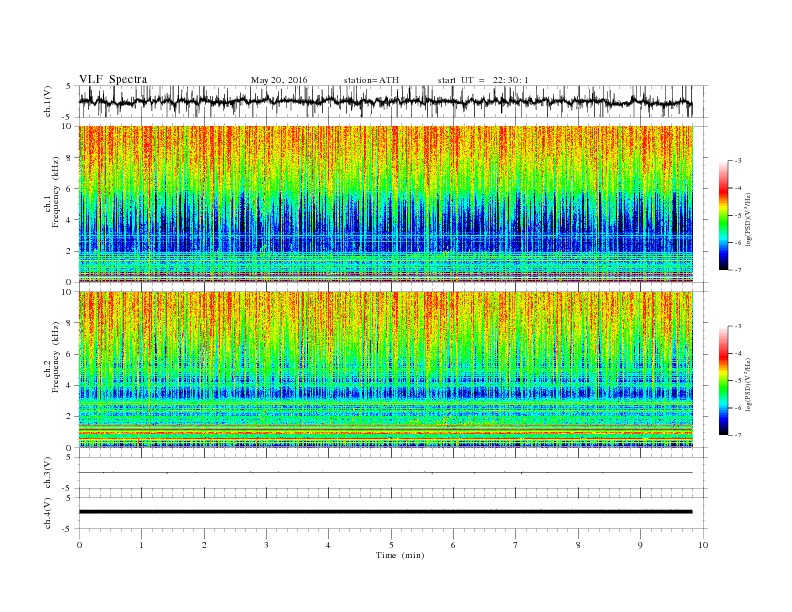Click the time axis tick label '3'

(x=266, y=545)
